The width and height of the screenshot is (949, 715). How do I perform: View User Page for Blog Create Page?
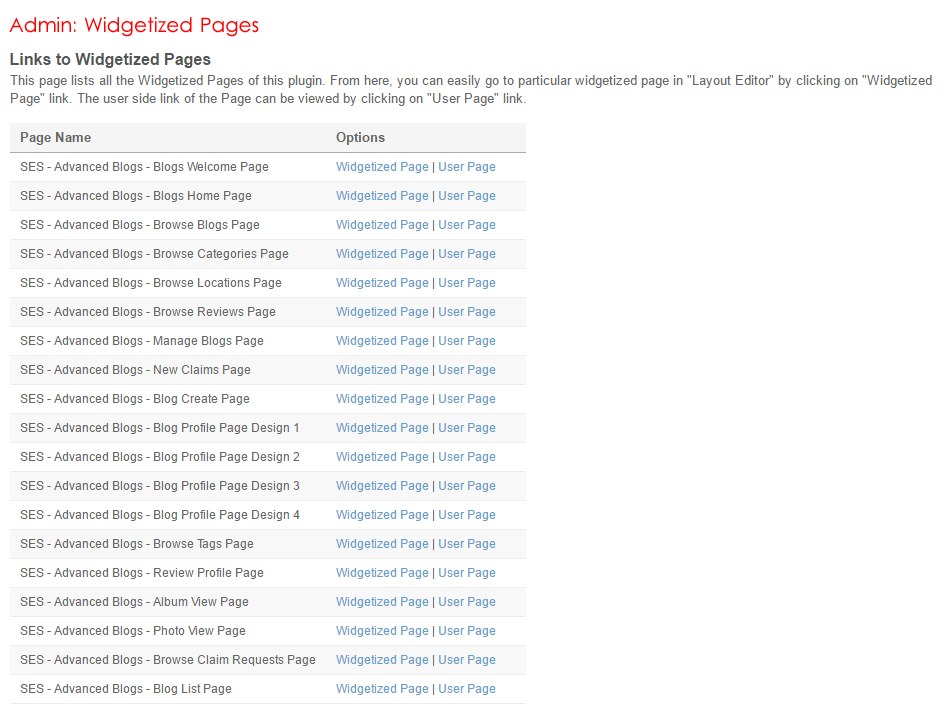[x=466, y=399]
